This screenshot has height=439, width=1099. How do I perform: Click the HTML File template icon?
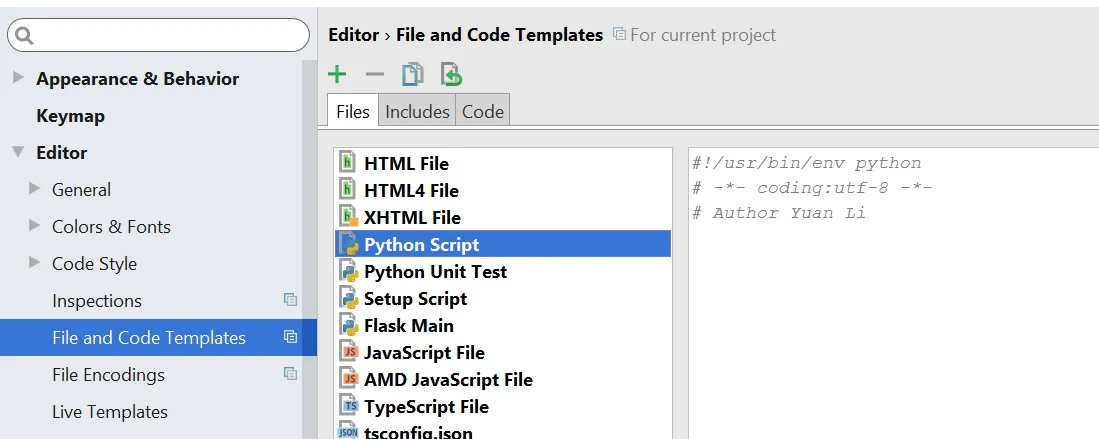(x=348, y=163)
